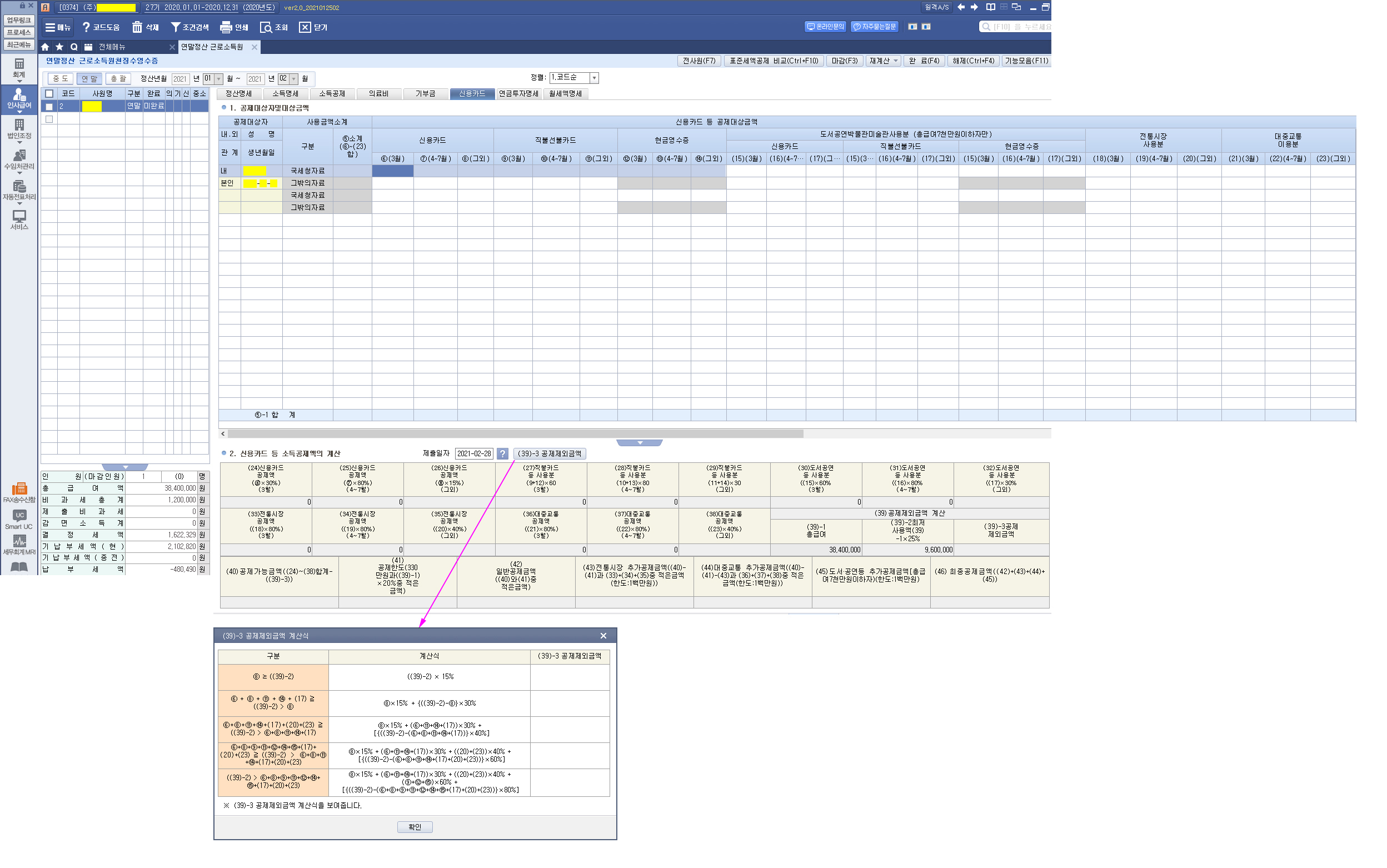Open the 재계산 dropdown arrow
This screenshot has width=1387, height=868.
click(x=896, y=61)
